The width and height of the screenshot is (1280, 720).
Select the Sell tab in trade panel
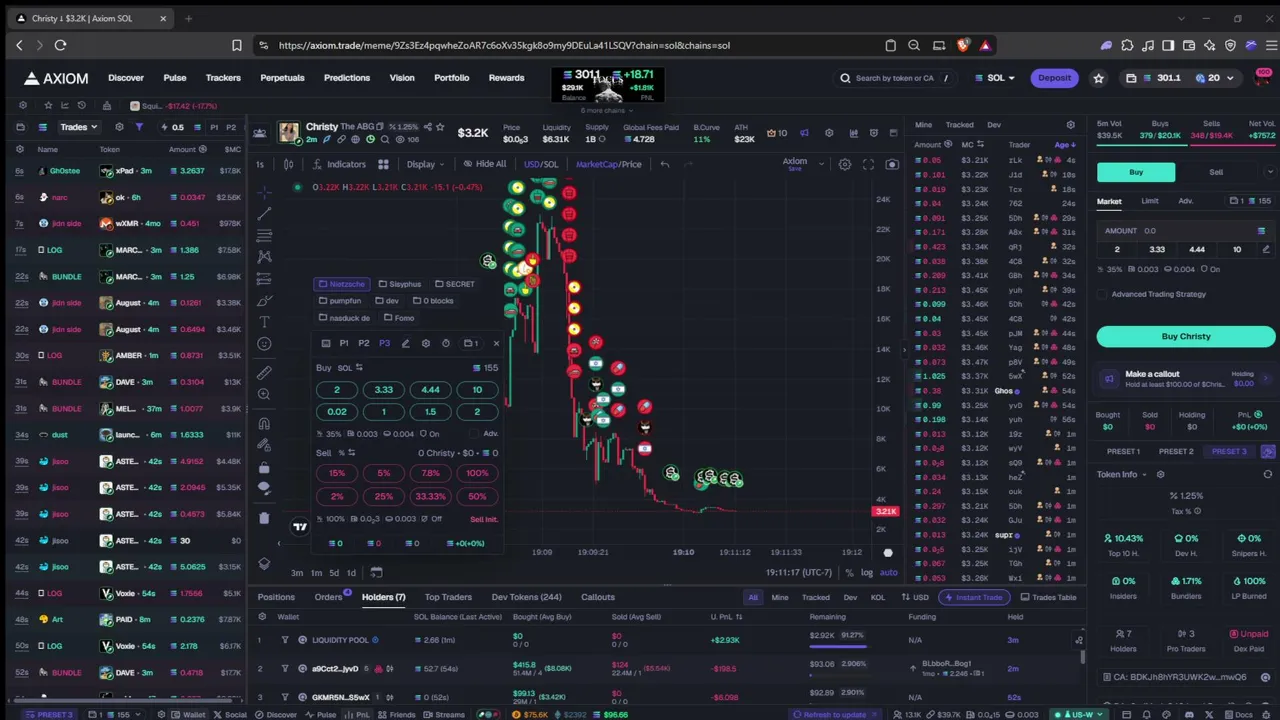1216,172
